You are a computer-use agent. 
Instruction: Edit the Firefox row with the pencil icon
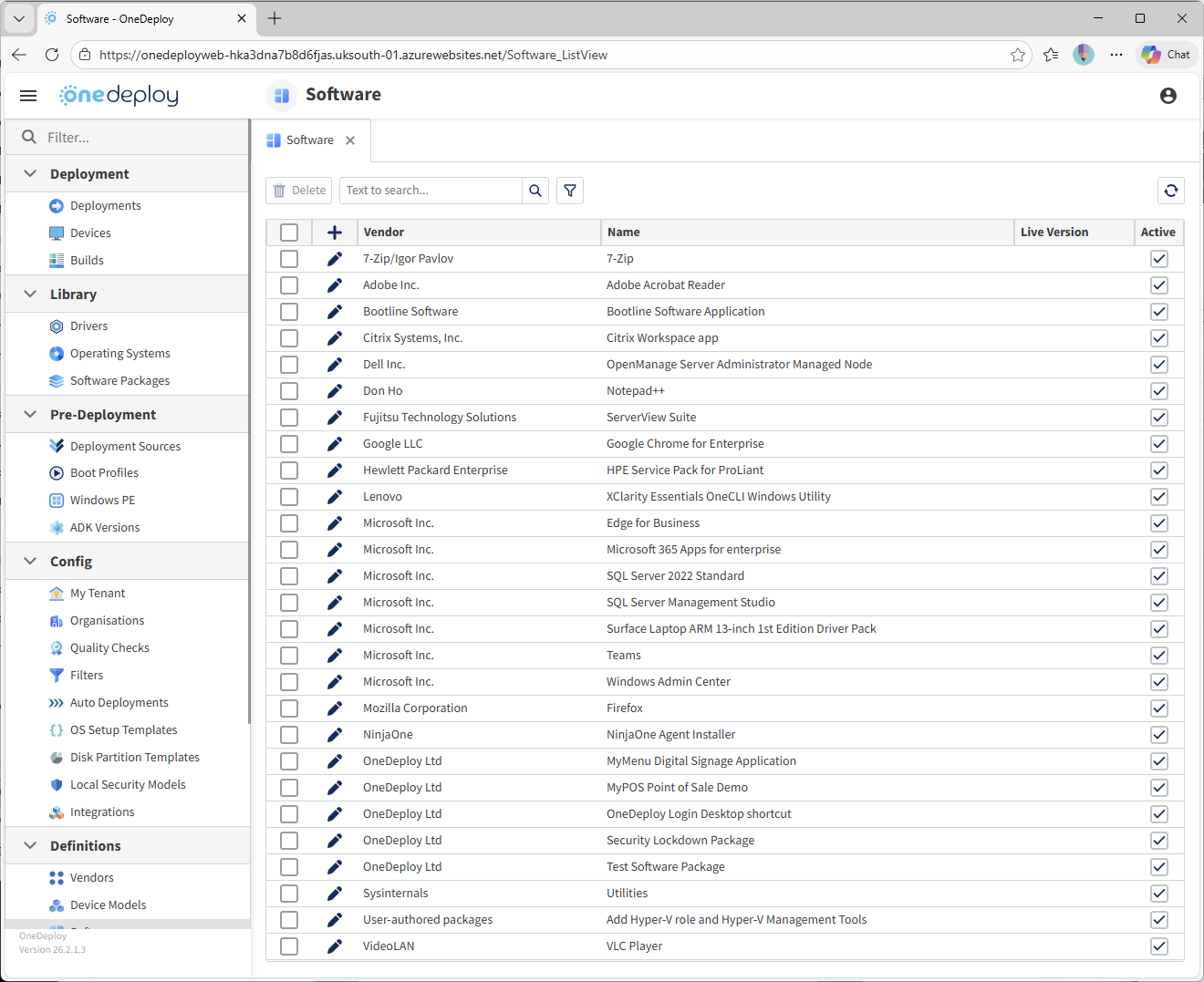point(335,708)
